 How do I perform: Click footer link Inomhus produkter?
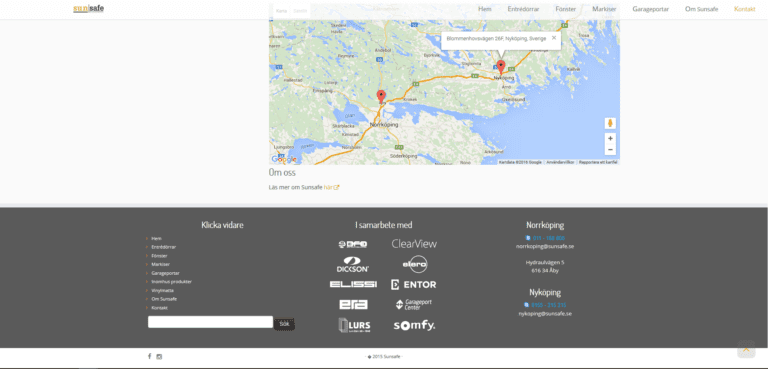171,282
